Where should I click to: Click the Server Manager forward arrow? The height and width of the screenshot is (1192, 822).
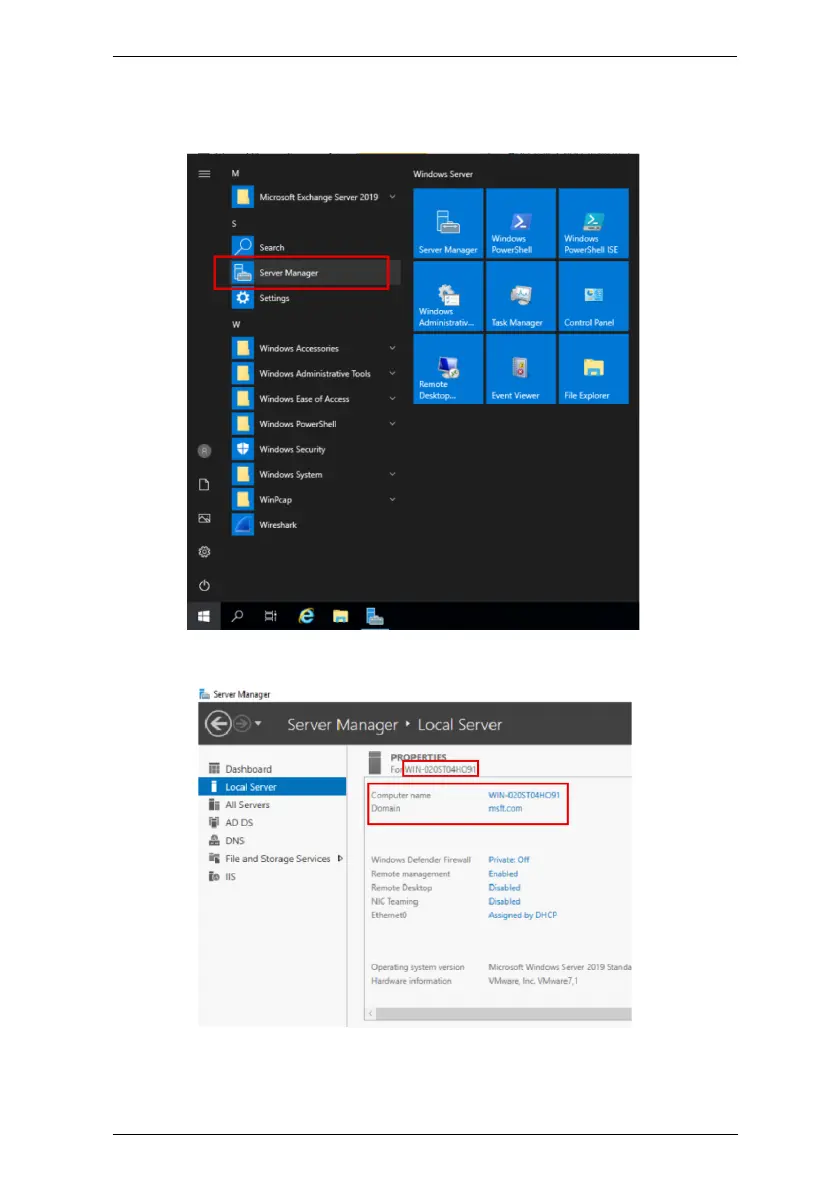pyautogui.click(x=242, y=724)
